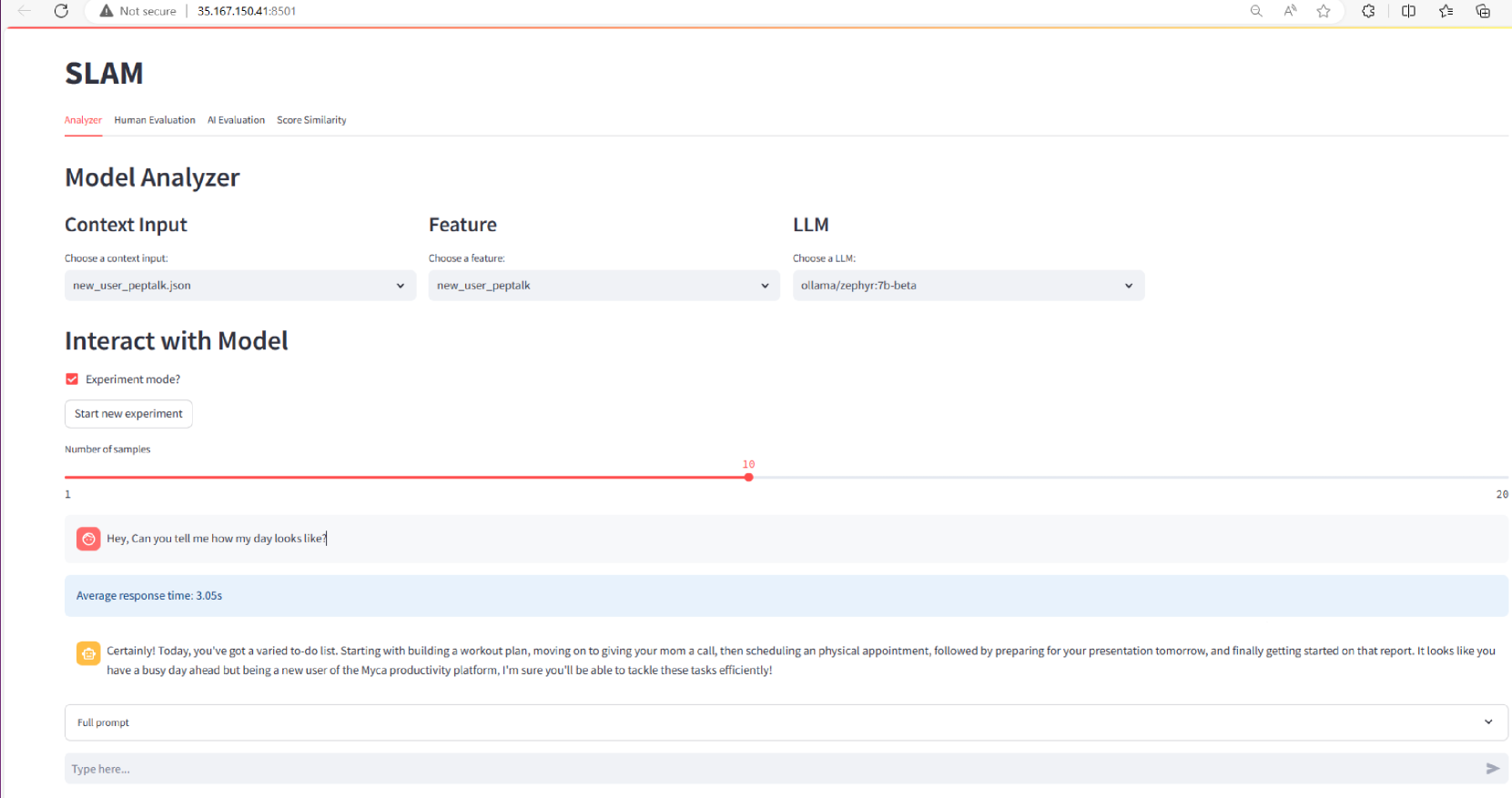Click the read aloud icon

pos(1290,11)
